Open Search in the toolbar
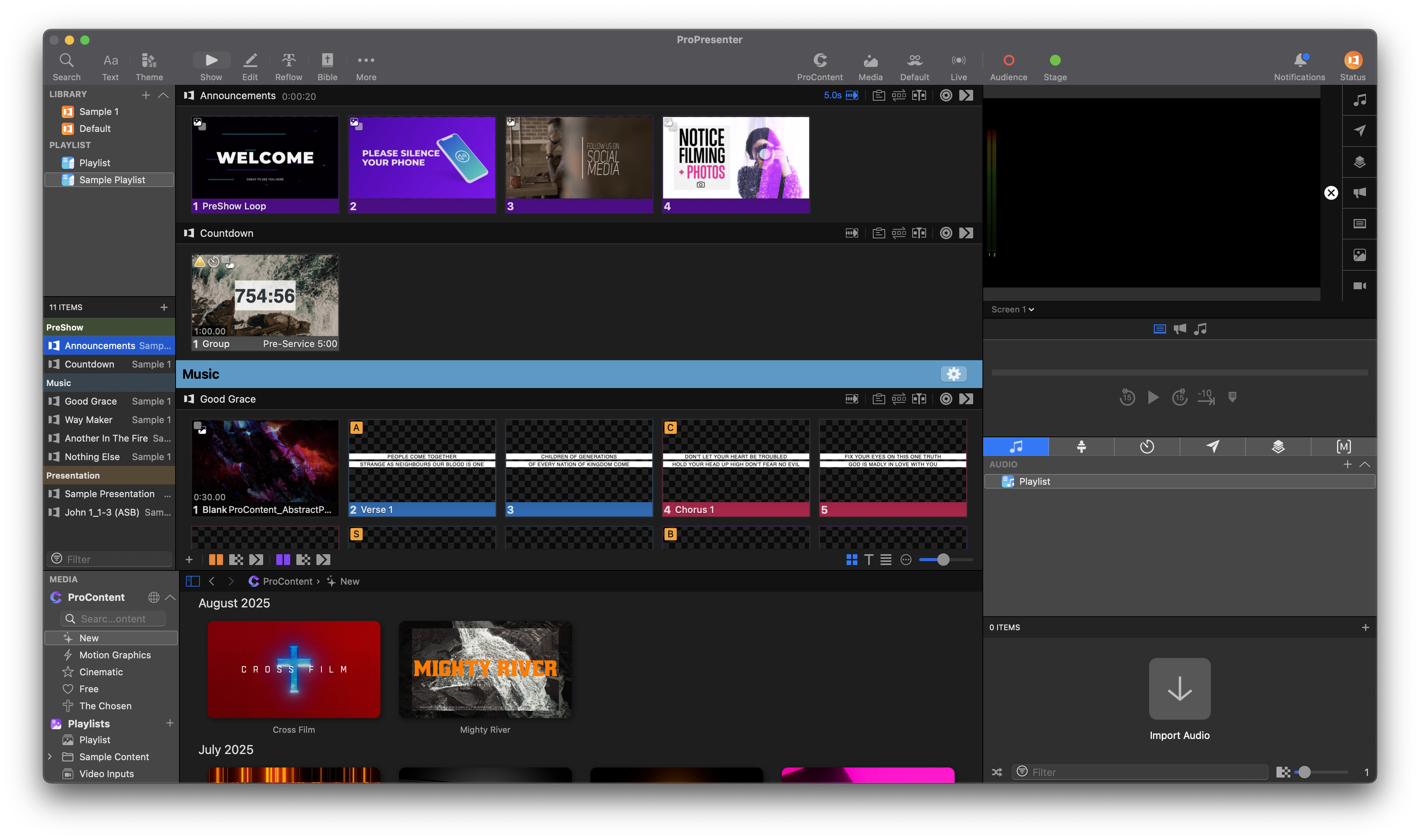This screenshot has width=1420, height=840. click(x=66, y=67)
